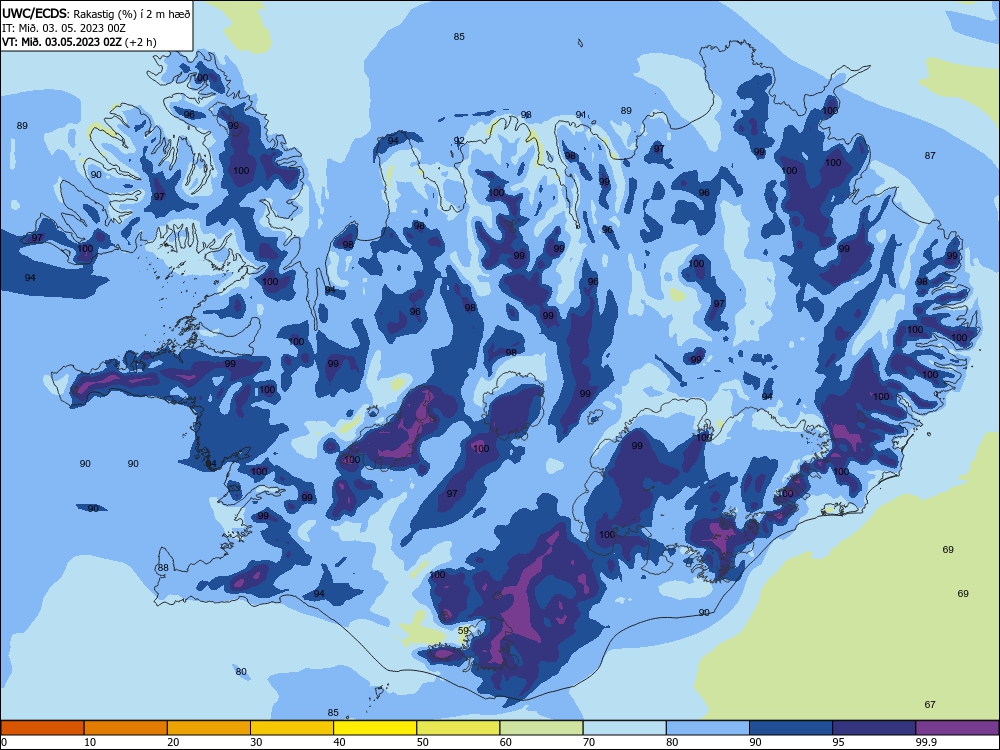Click the pale blue 70–80 legend swatch
The image size is (1000, 750).
pyautogui.click(x=624, y=728)
